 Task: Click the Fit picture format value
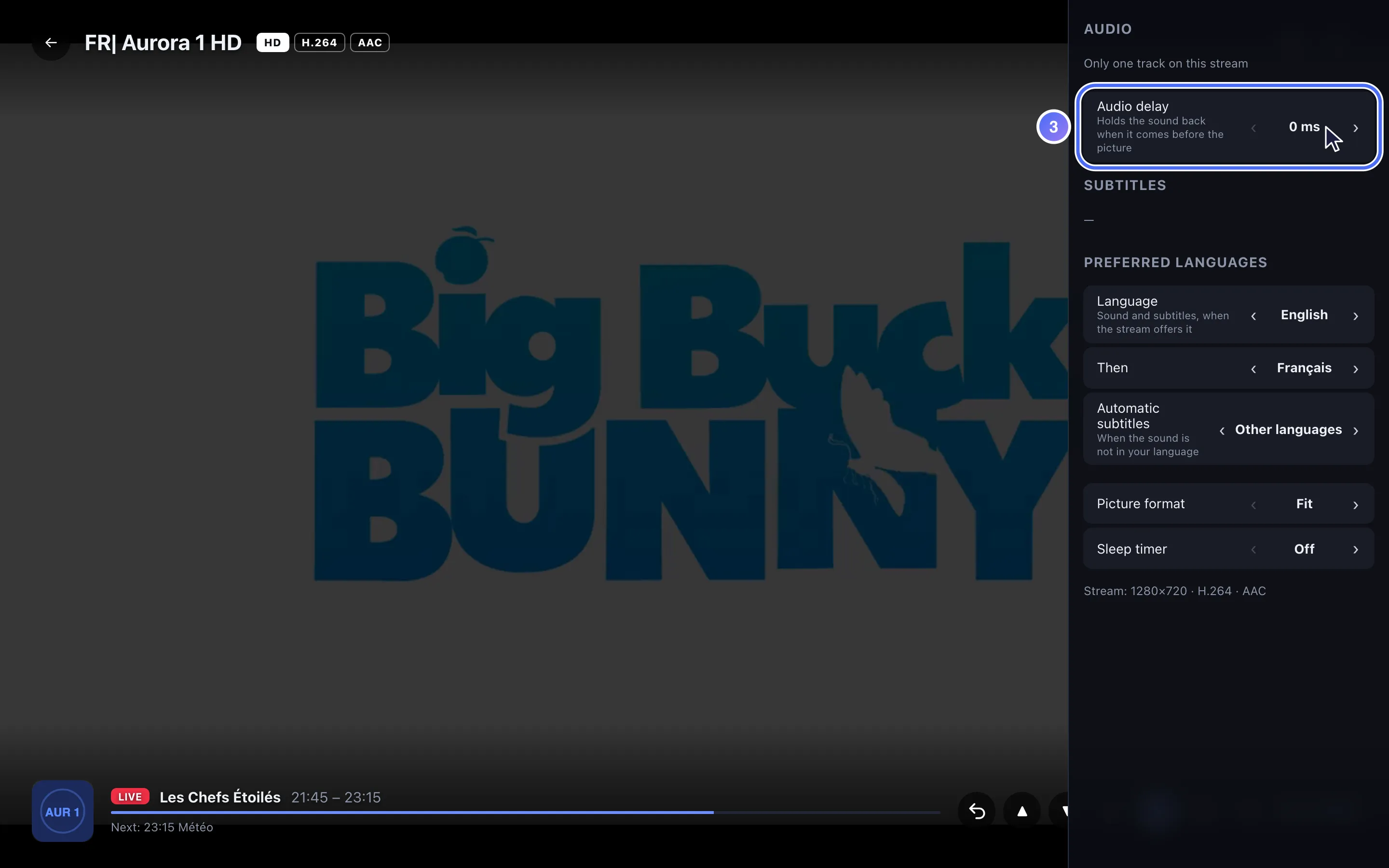click(x=1304, y=503)
